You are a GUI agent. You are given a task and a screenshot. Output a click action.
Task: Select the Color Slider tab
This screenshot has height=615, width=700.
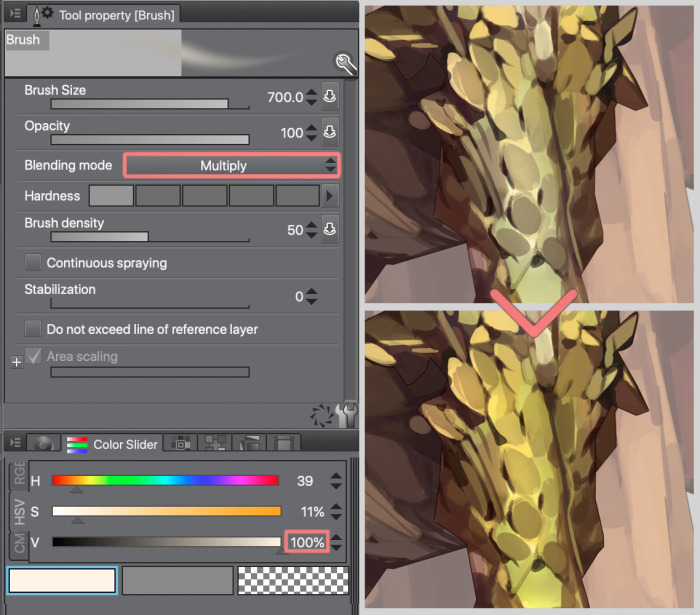click(112, 444)
